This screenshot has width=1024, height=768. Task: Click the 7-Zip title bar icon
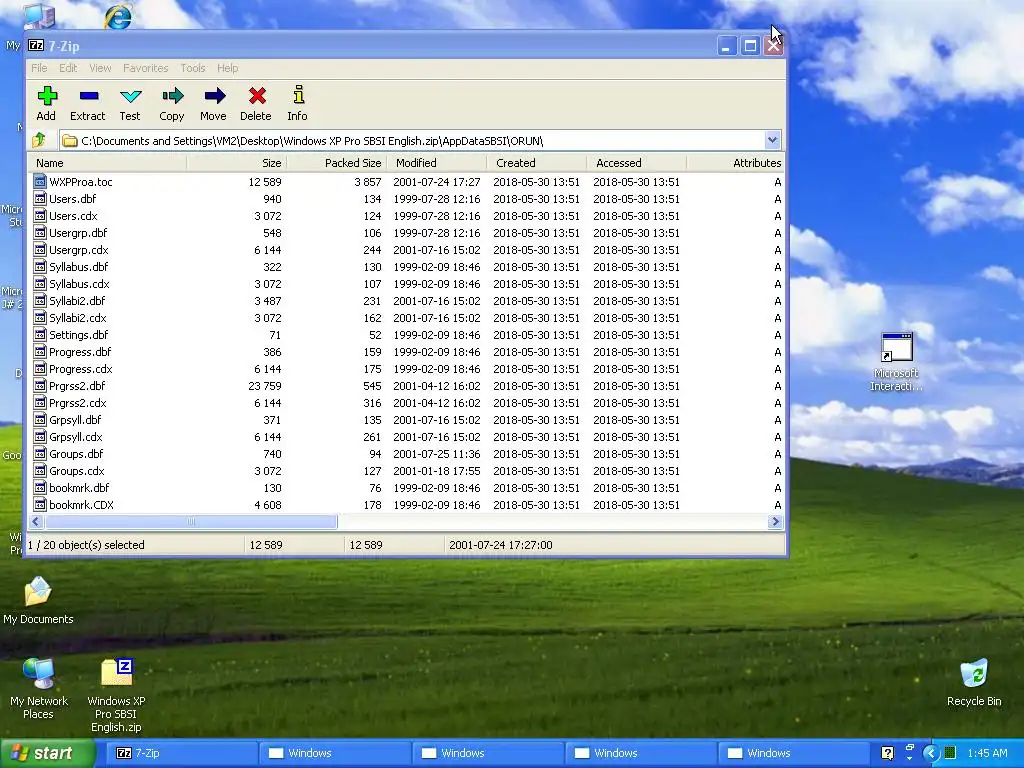pos(36,46)
